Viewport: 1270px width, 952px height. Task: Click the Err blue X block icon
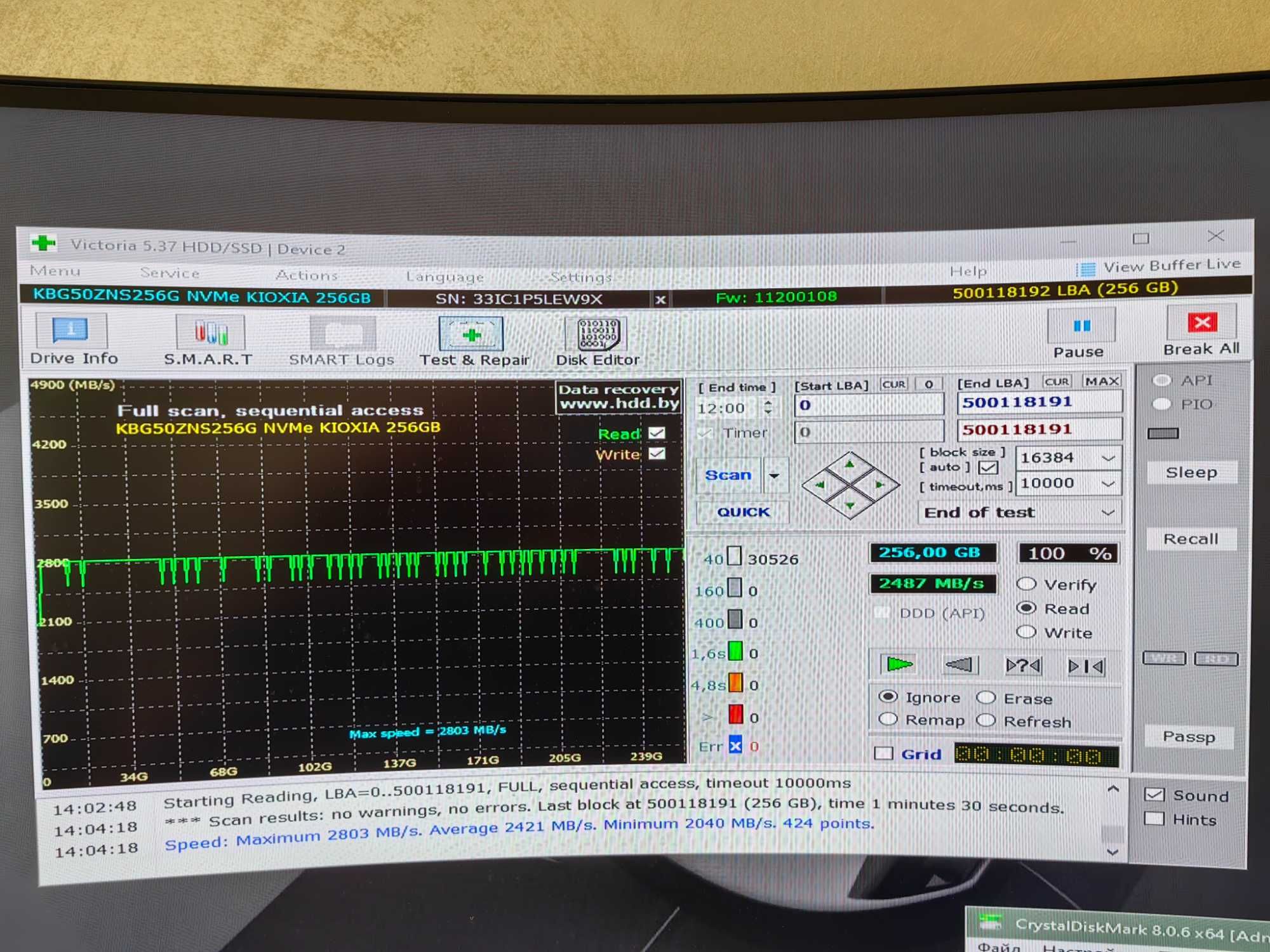[x=735, y=746]
